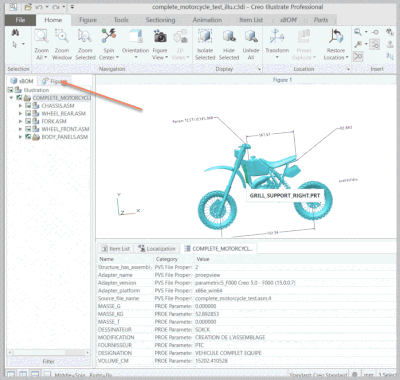Expand the WHEEL_REAR.ASM tree node
The height and width of the screenshot is (380, 400).
21,113
